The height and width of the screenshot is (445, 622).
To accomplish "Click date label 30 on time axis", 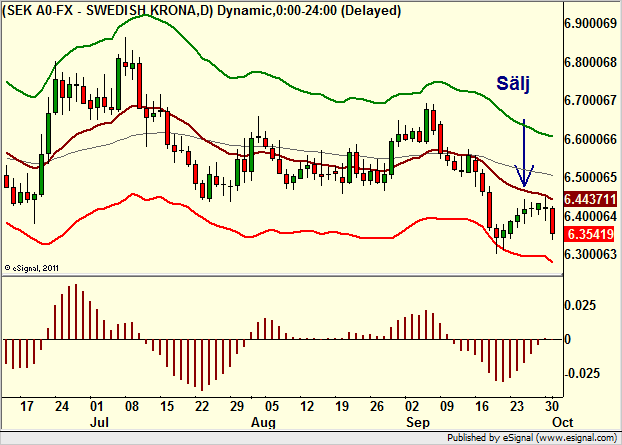I will click(x=552, y=407).
